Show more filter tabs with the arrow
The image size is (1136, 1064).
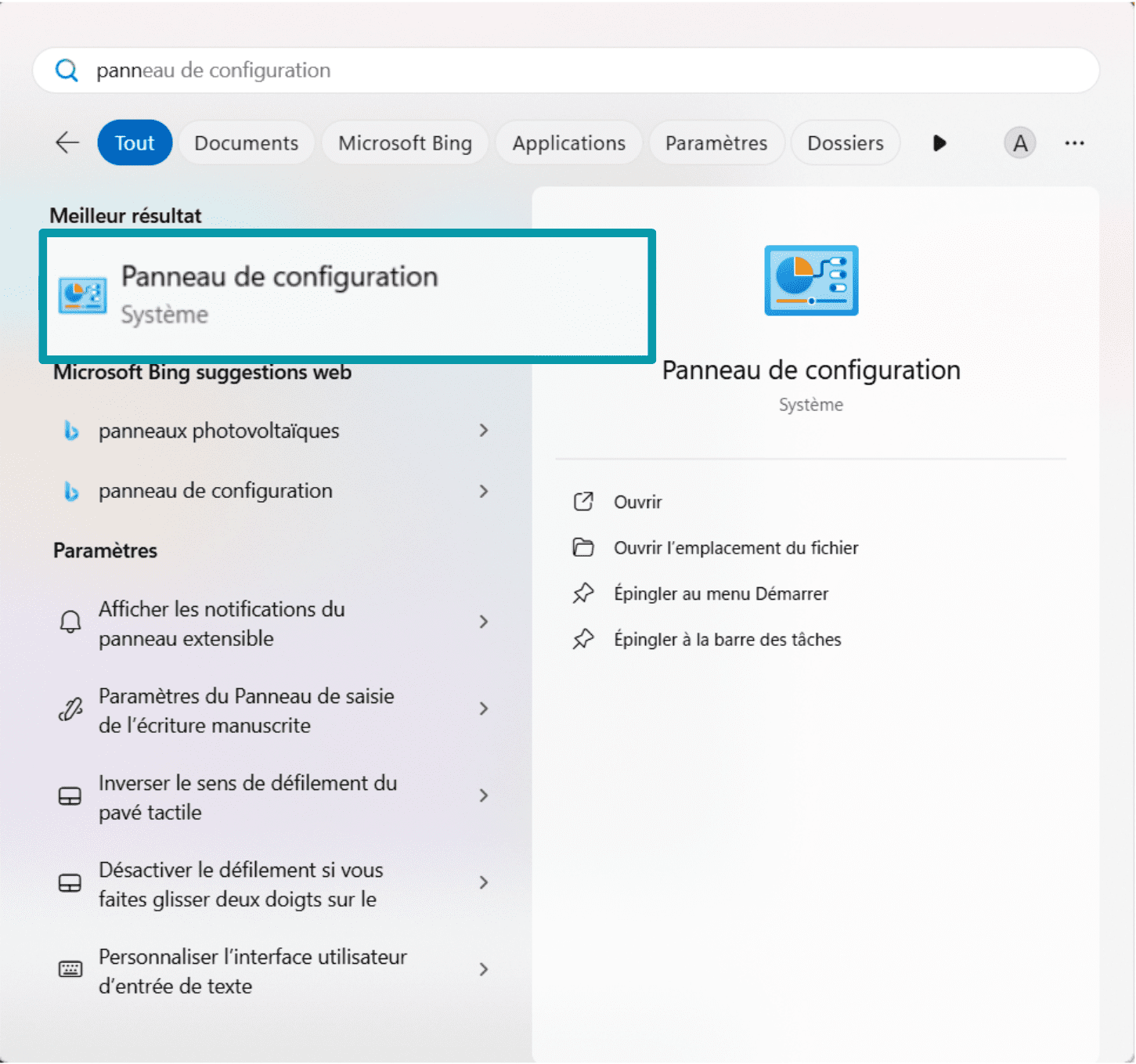[939, 143]
